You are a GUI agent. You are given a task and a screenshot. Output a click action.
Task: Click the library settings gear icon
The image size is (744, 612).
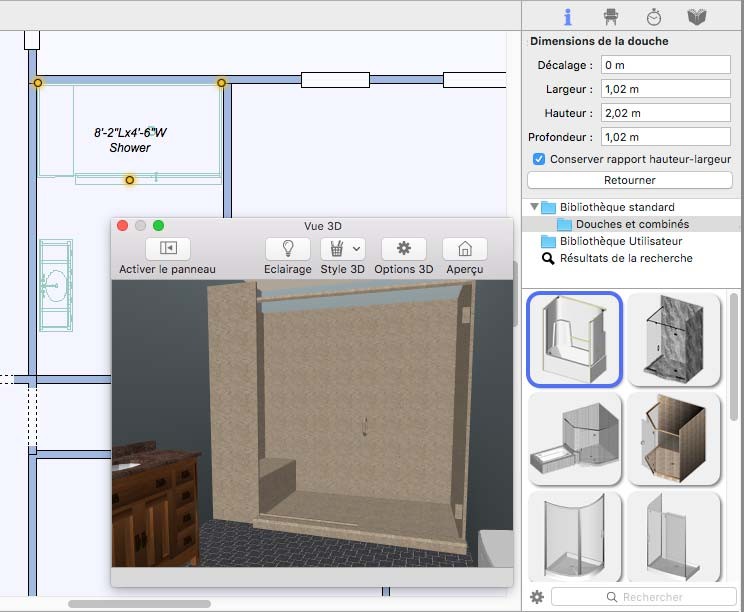click(x=537, y=597)
